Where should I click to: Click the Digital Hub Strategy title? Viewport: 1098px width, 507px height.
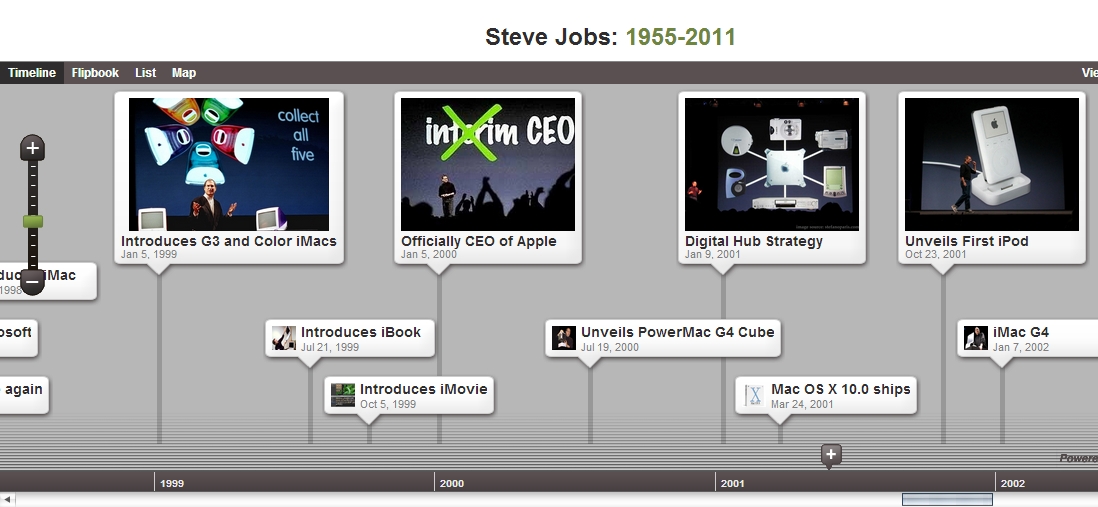pyautogui.click(x=753, y=242)
